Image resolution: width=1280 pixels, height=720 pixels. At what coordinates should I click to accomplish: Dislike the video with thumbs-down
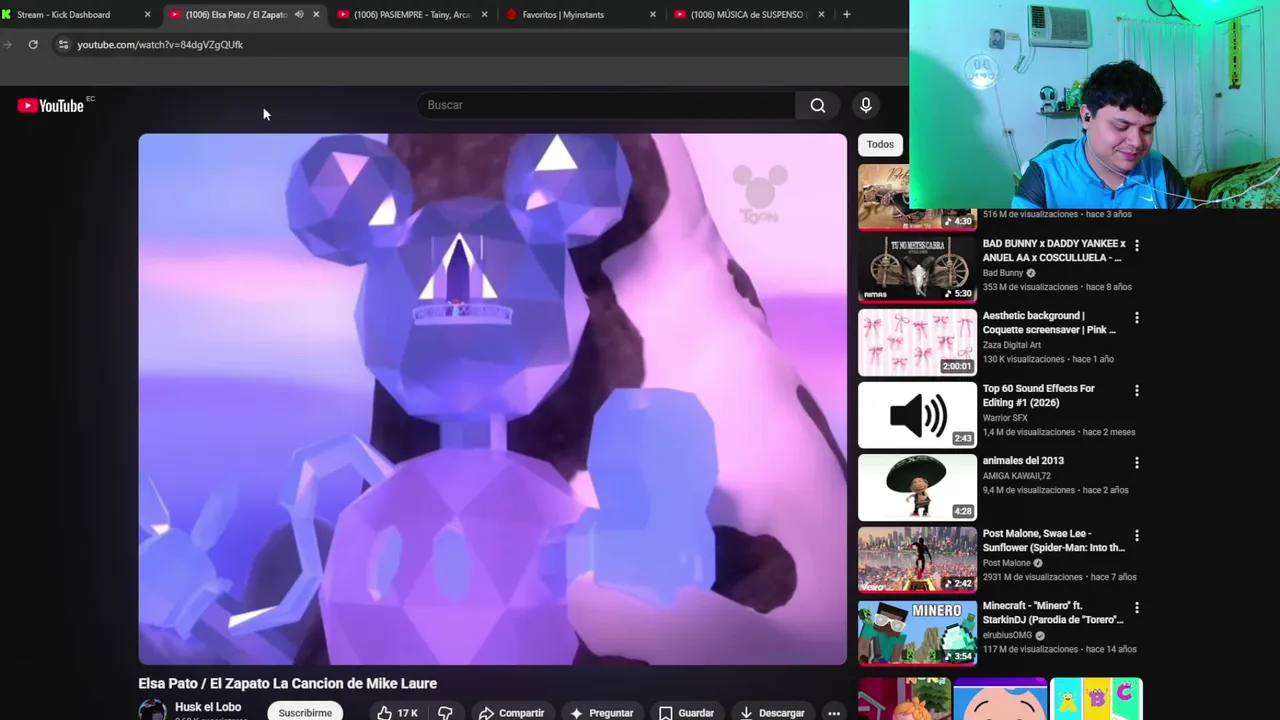click(445, 713)
